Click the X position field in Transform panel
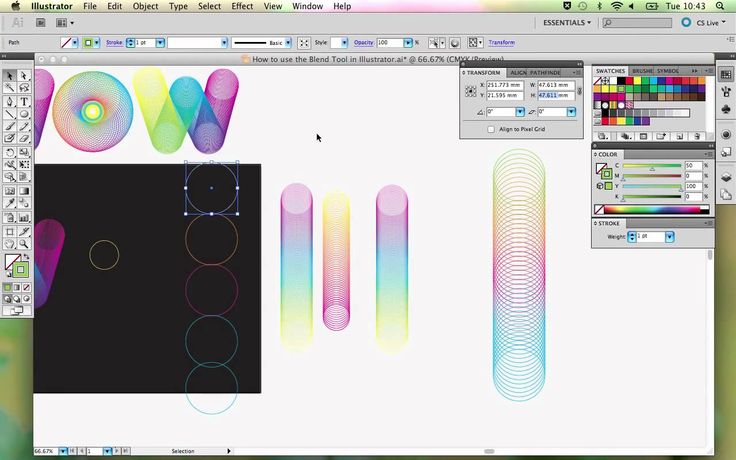736x460 pixels. 503,86
